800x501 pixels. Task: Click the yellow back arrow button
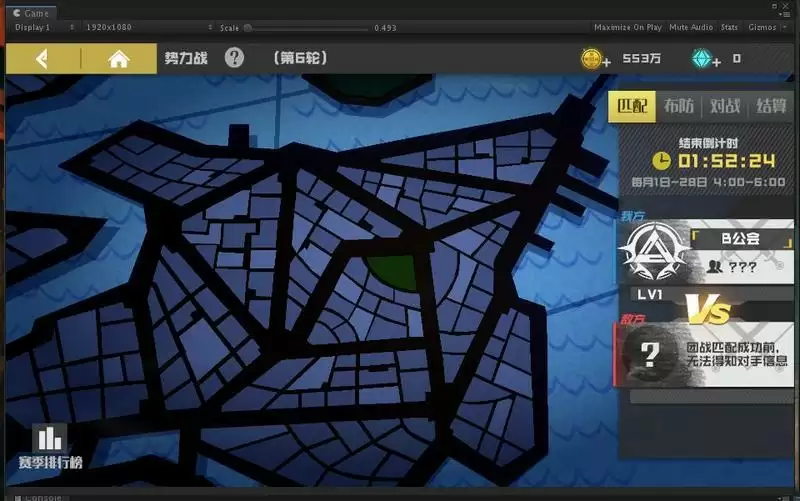pyautogui.click(x=41, y=59)
